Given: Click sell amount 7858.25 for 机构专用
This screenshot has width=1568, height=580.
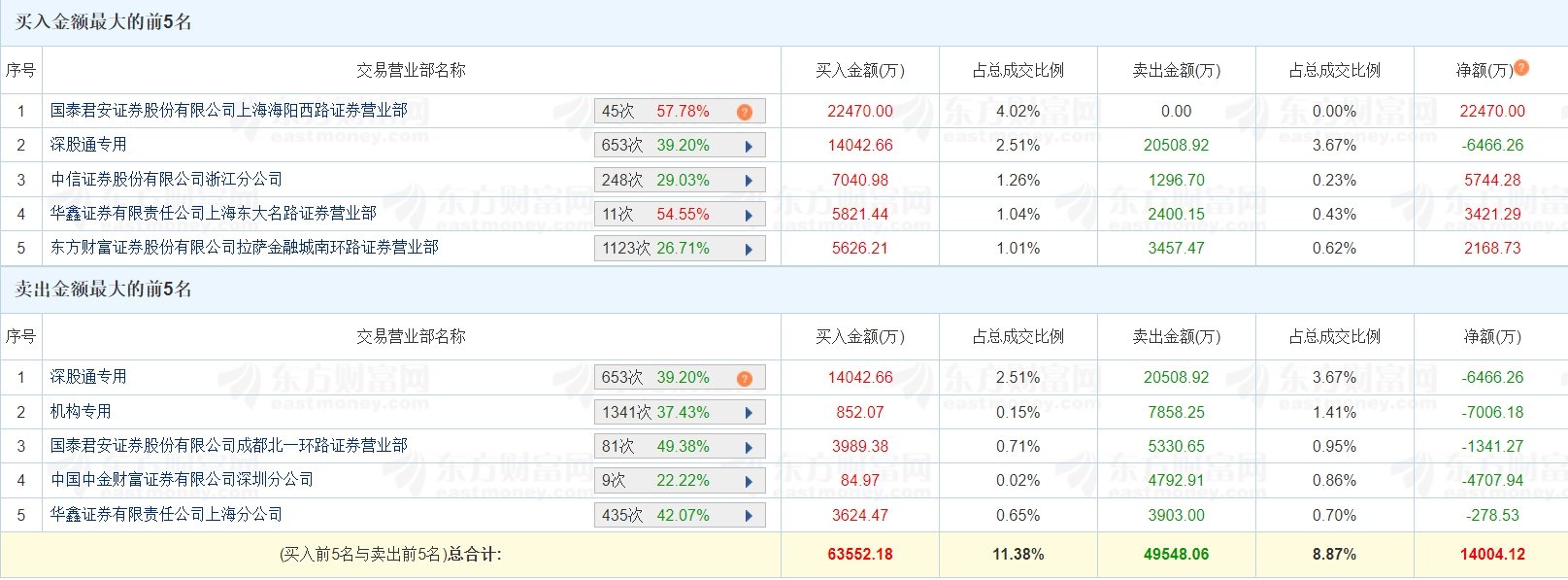Looking at the screenshot, I should pos(1177,412).
